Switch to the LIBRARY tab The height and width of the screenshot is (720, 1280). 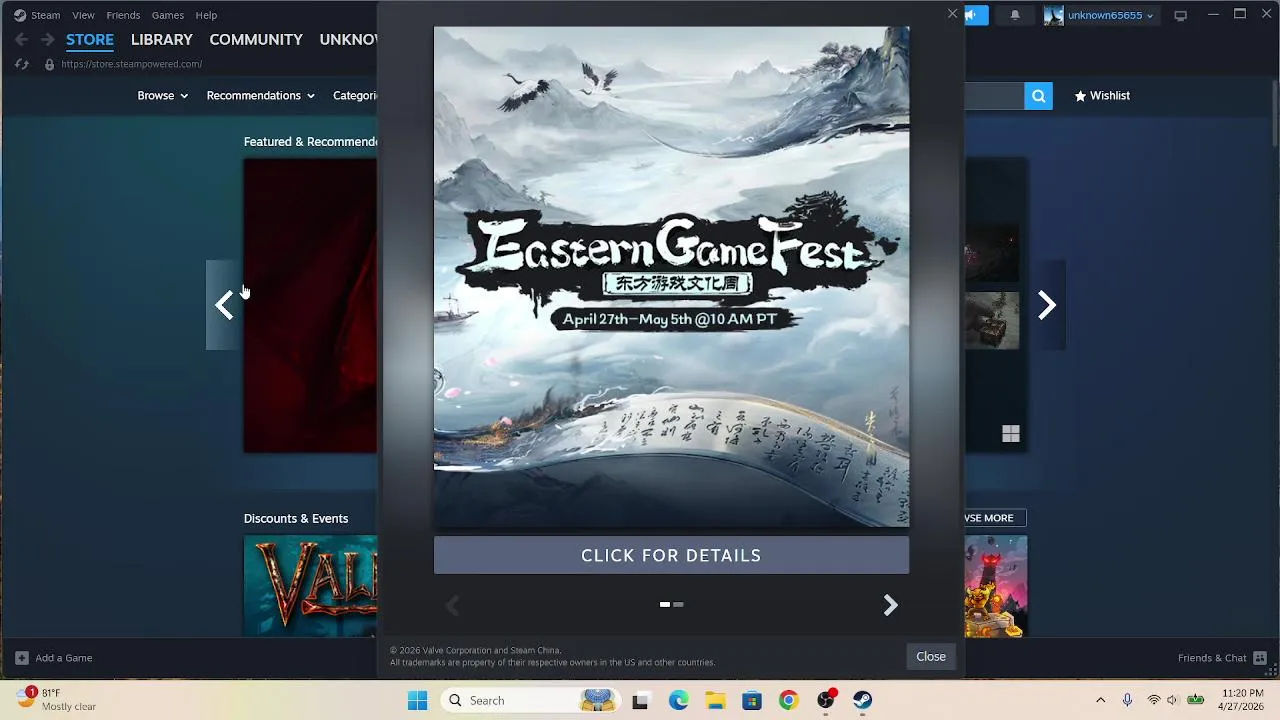[x=161, y=40]
